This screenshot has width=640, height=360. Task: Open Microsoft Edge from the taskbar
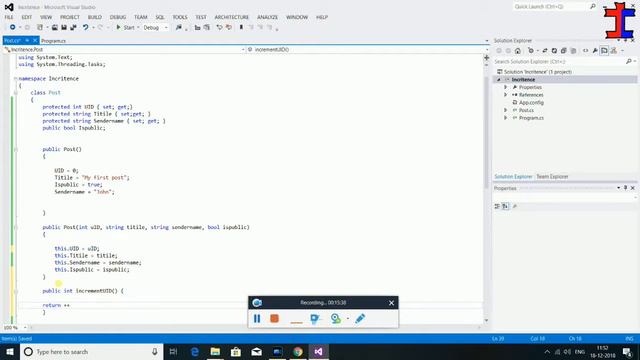pyautogui.click(x=195, y=351)
